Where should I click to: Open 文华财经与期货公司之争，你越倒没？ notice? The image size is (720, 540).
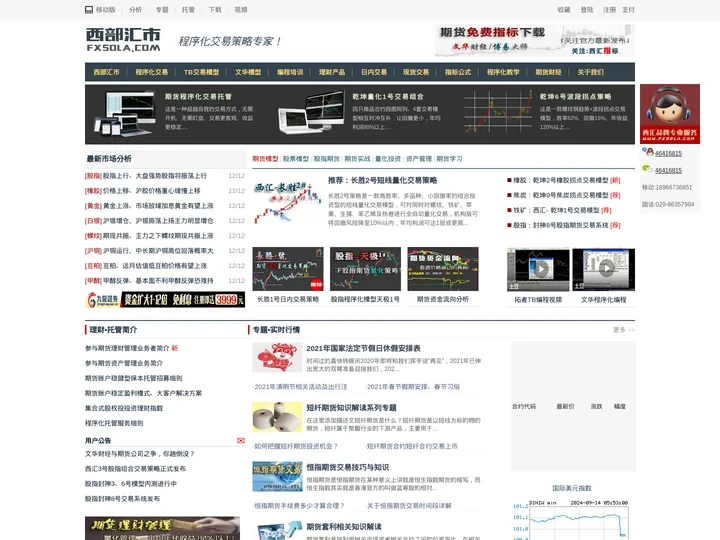click(x=140, y=454)
